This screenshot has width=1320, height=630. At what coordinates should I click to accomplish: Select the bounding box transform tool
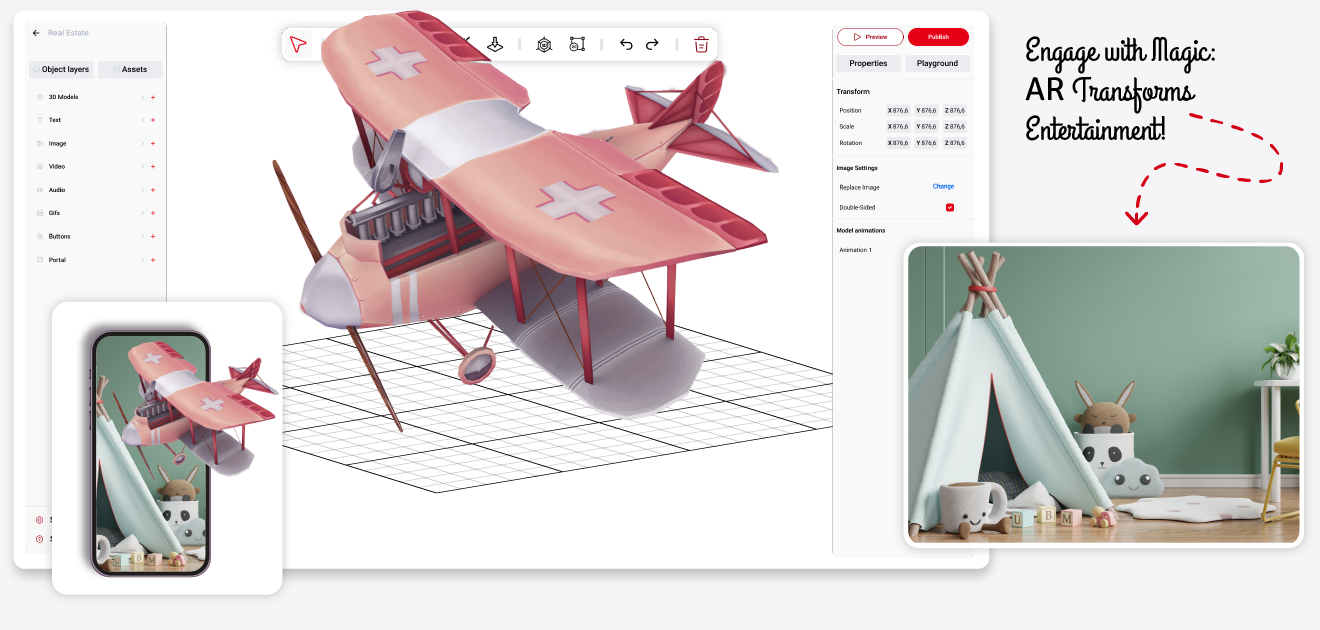578,44
